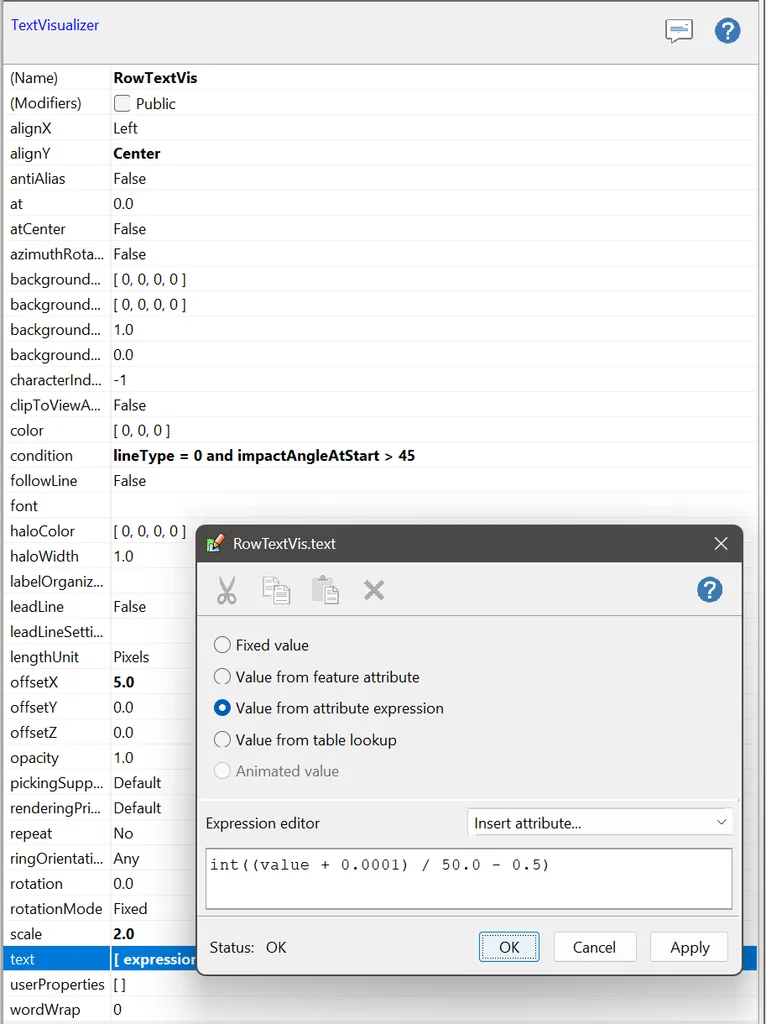
Task: Click the Paste clipboard icon in dialog
Action: click(x=325, y=590)
